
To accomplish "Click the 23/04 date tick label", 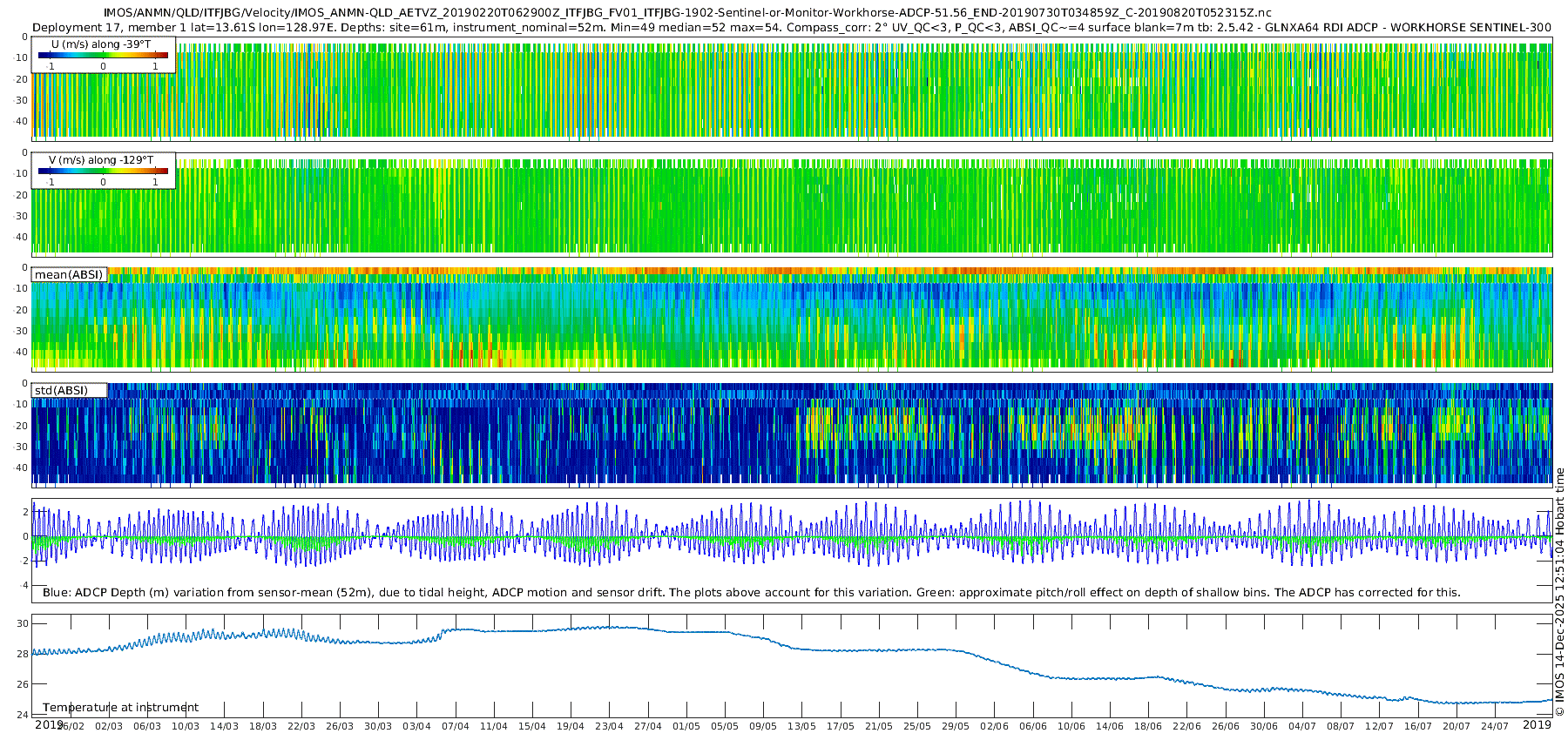I will pyautogui.click(x=609, y=726).
